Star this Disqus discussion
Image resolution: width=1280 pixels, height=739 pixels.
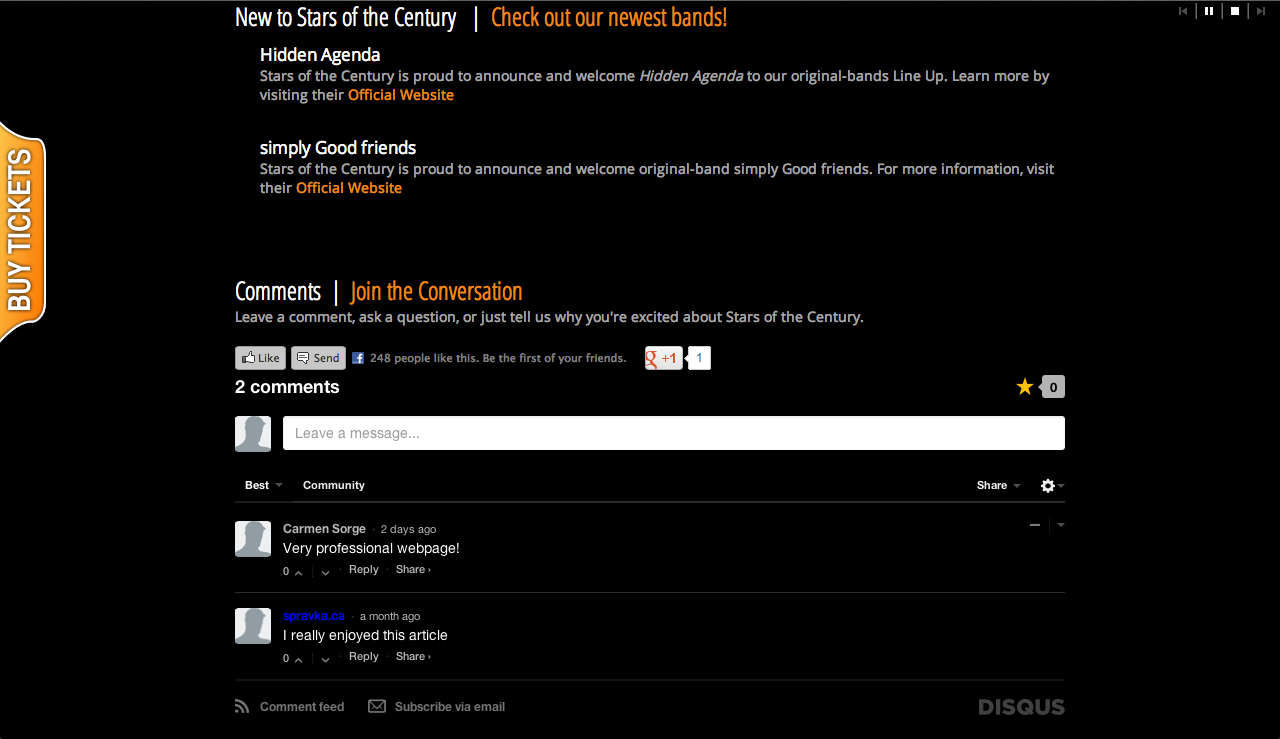[1025, 387]
